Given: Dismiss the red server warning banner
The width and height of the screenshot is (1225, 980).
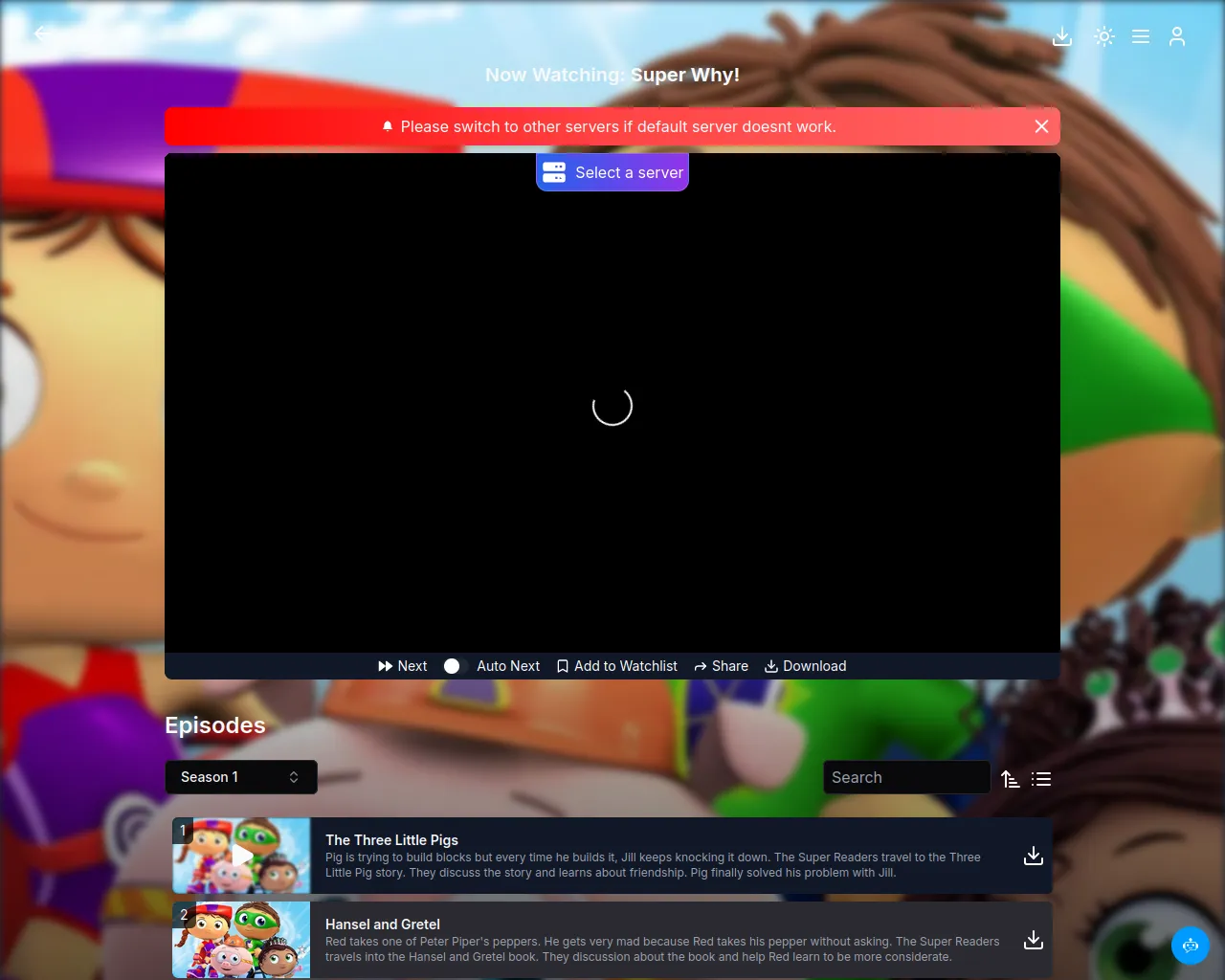Looking at the screenshot, I should point(1042,126).
